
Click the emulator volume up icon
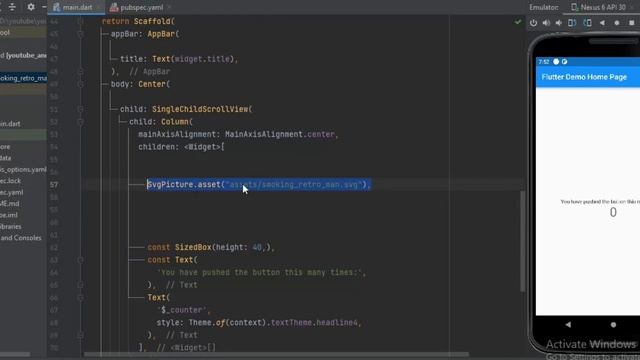(546, 23)
